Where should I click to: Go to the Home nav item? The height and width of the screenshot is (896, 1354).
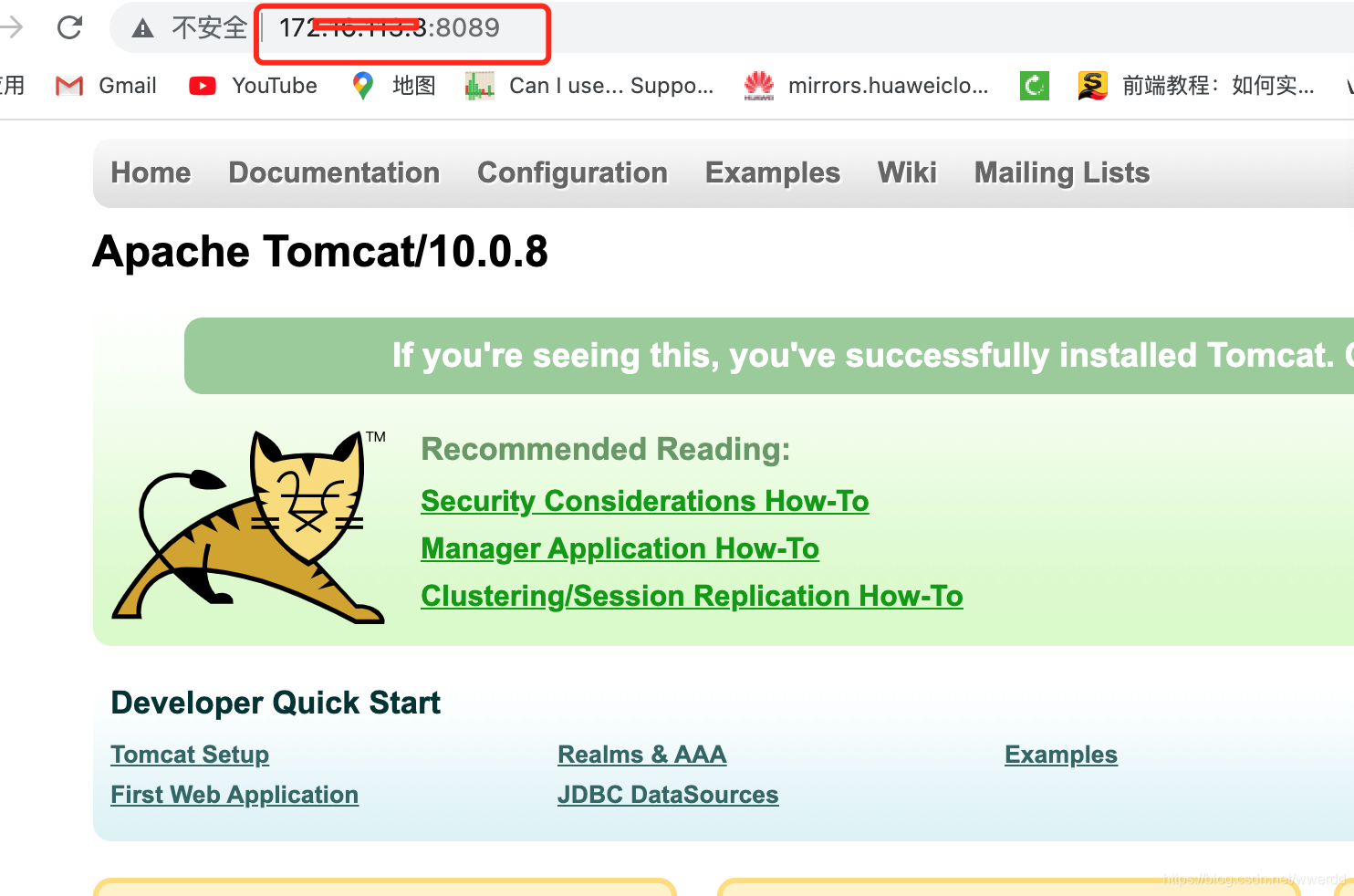151,172
